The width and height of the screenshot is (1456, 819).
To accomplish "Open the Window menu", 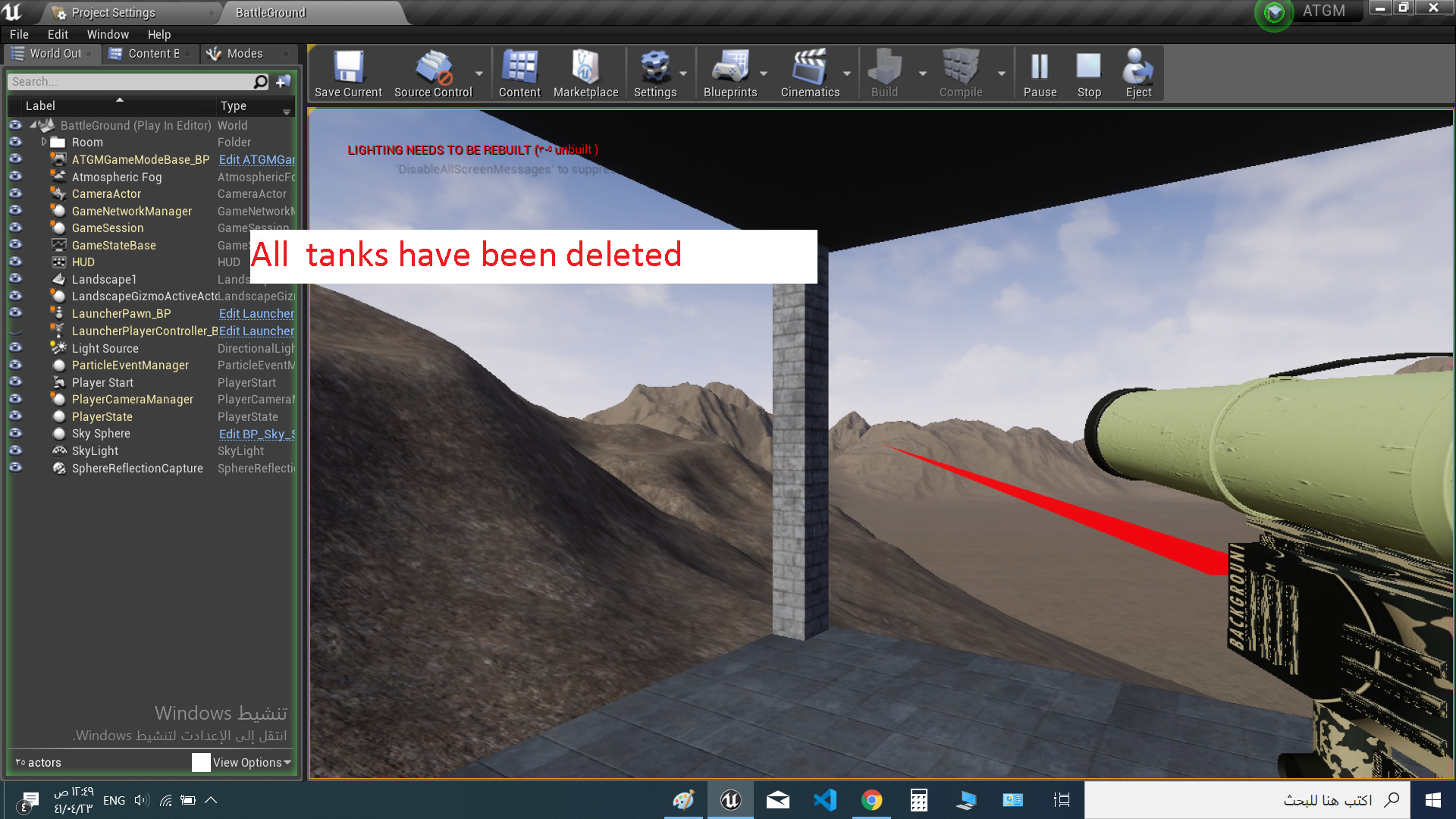I will point(107,34).
